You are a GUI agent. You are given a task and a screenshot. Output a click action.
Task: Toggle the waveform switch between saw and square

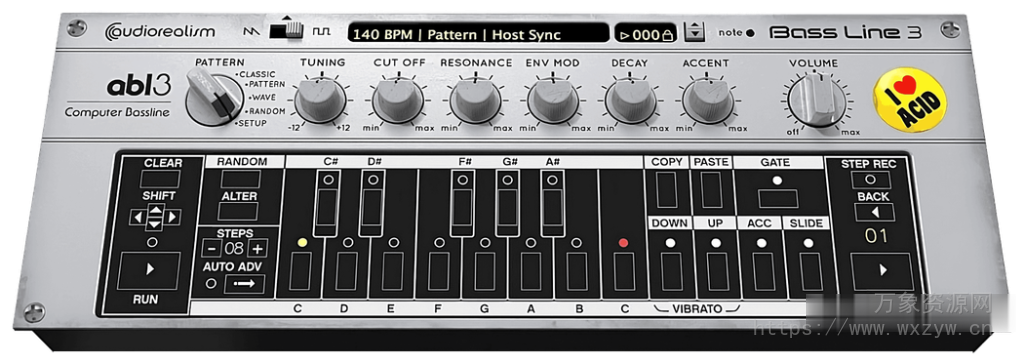coord(287,30)
